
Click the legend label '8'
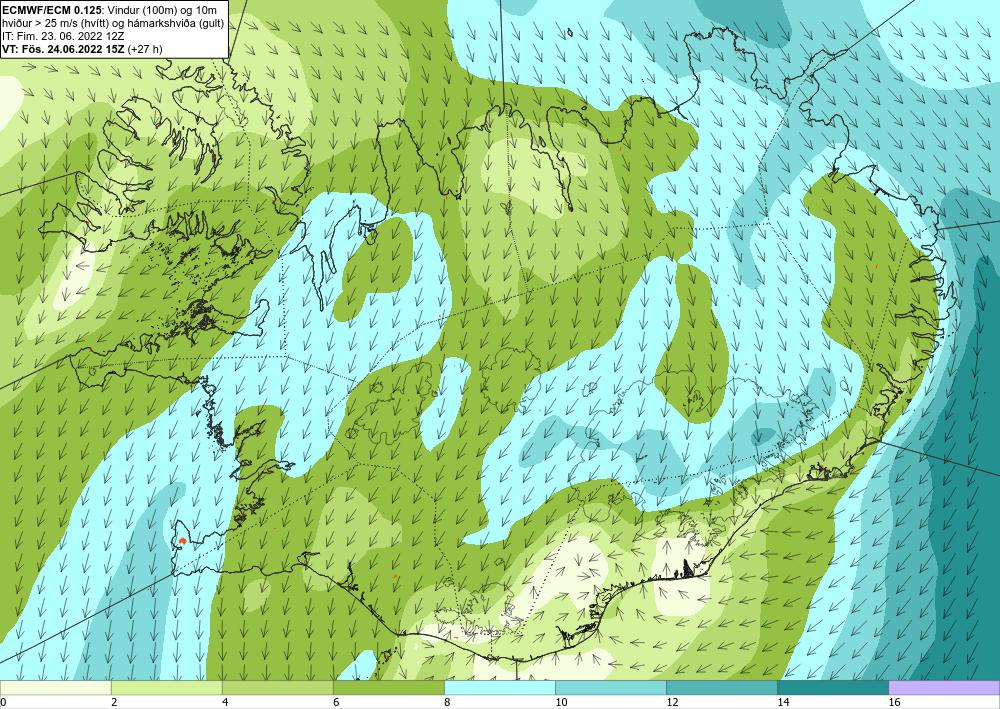click(x=447, y=703)
